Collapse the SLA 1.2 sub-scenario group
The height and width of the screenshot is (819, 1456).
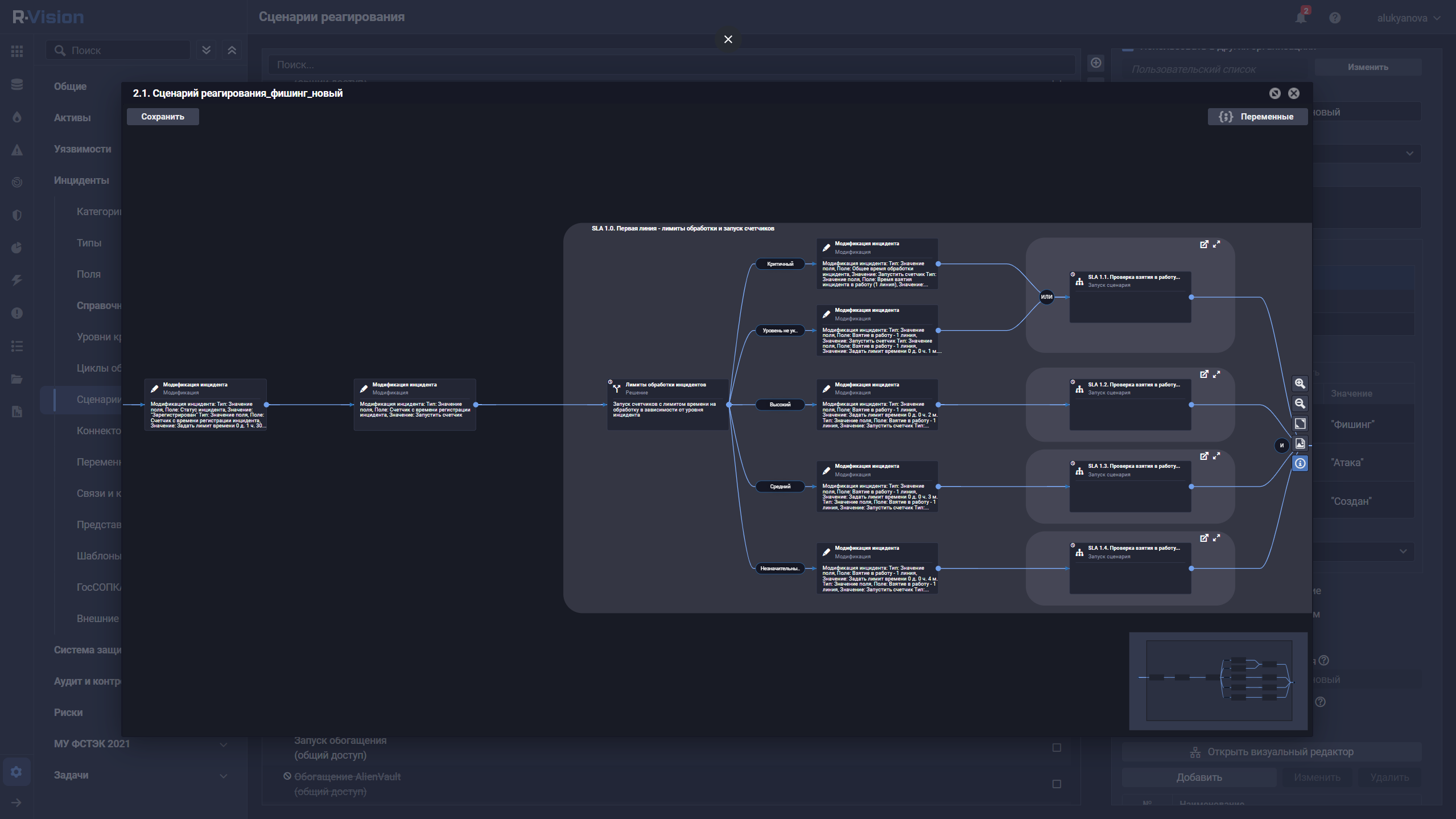[x=1216, y=374]
